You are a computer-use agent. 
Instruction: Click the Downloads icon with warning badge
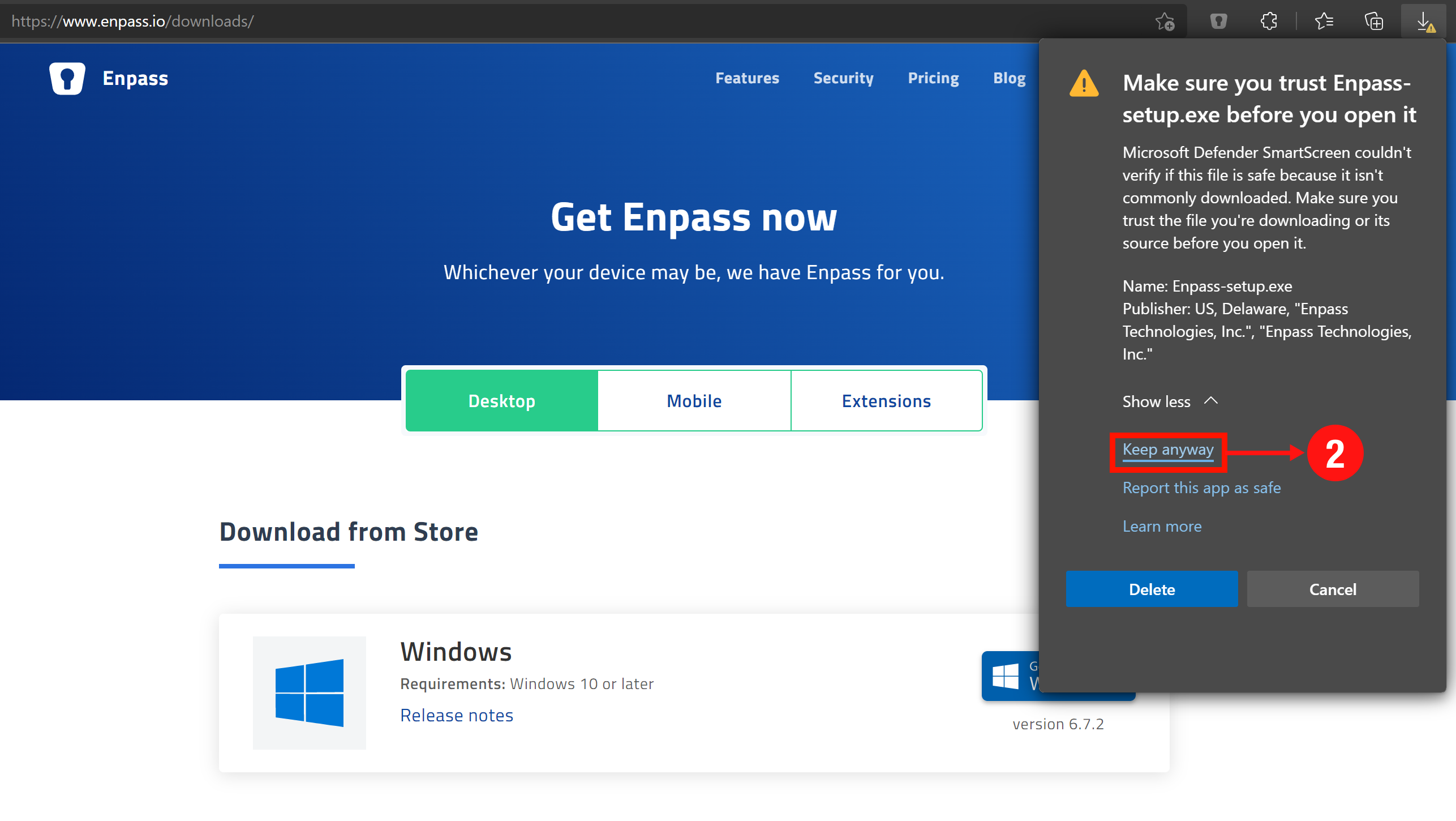1425,23
